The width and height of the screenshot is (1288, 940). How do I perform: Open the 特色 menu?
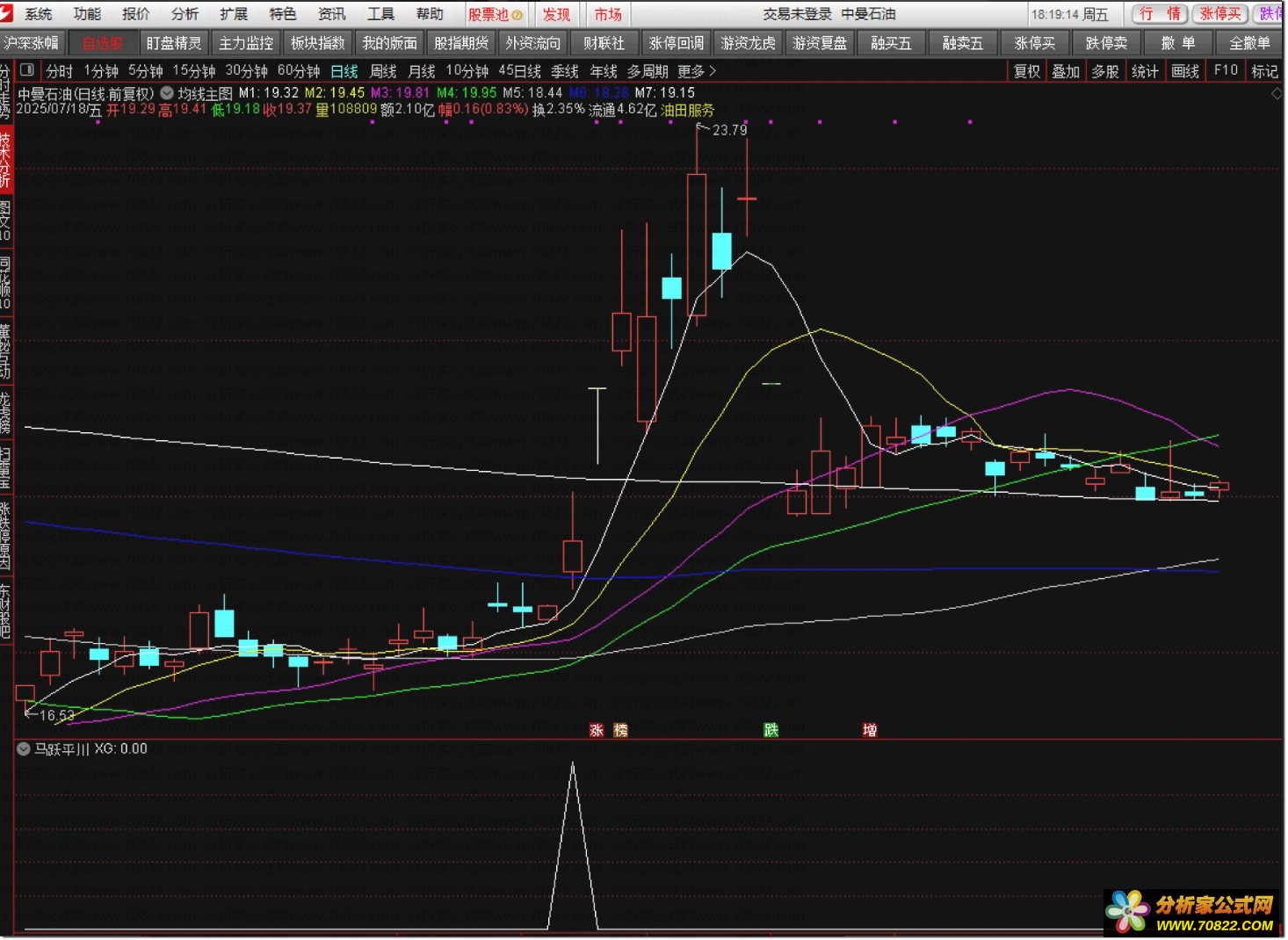pos(283,14)
